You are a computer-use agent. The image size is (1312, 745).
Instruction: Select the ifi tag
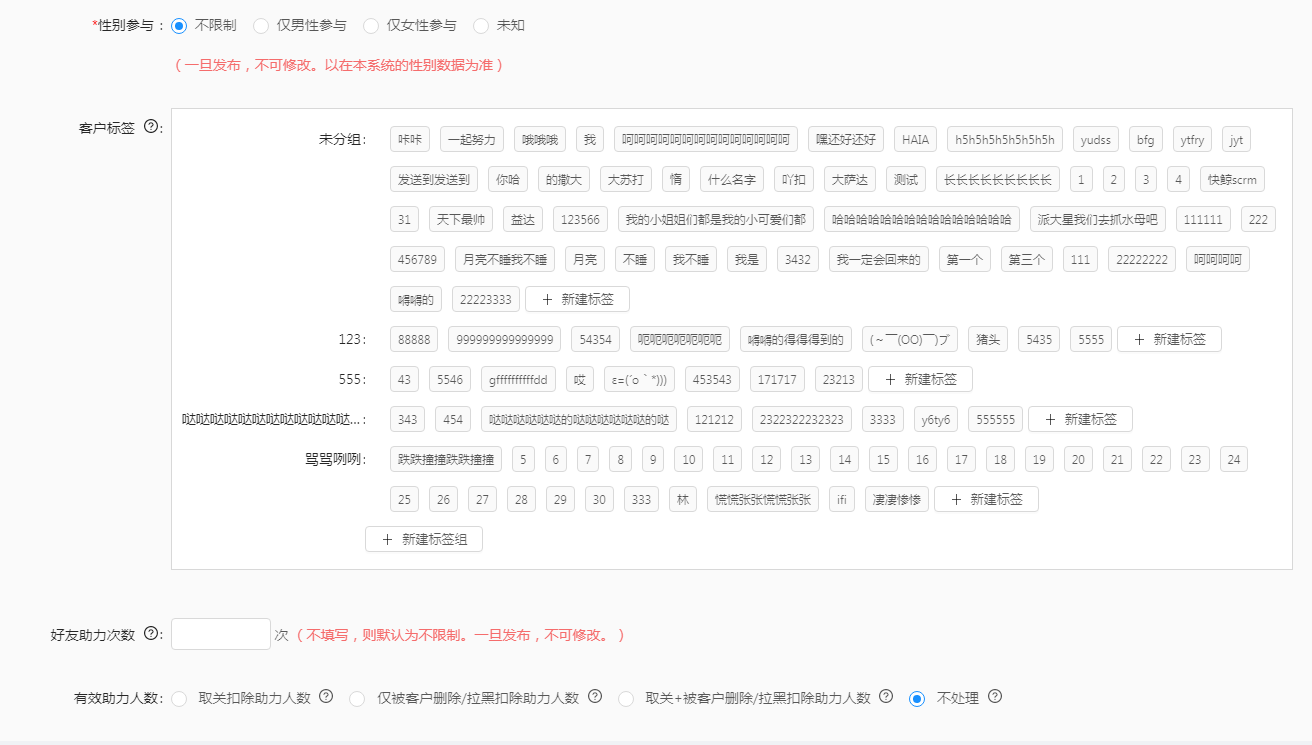pos(842,499)
